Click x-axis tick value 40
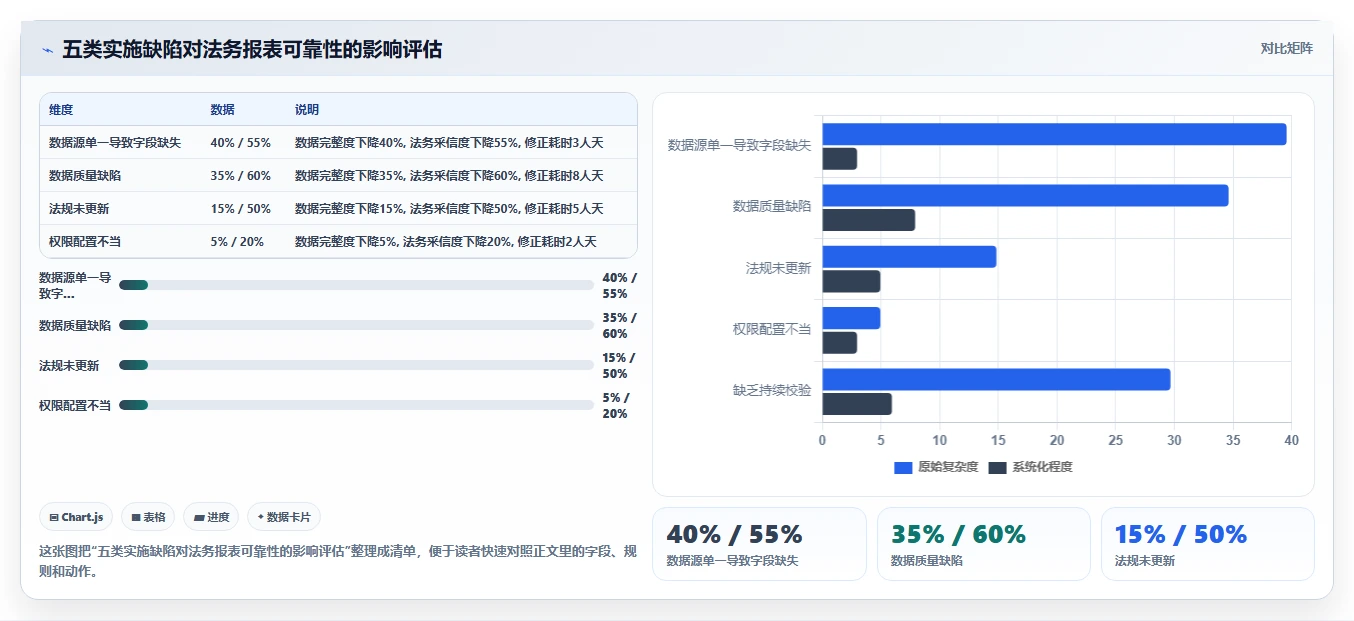1354x621 pixels. pyautogui.click(x=1291, y=440)
